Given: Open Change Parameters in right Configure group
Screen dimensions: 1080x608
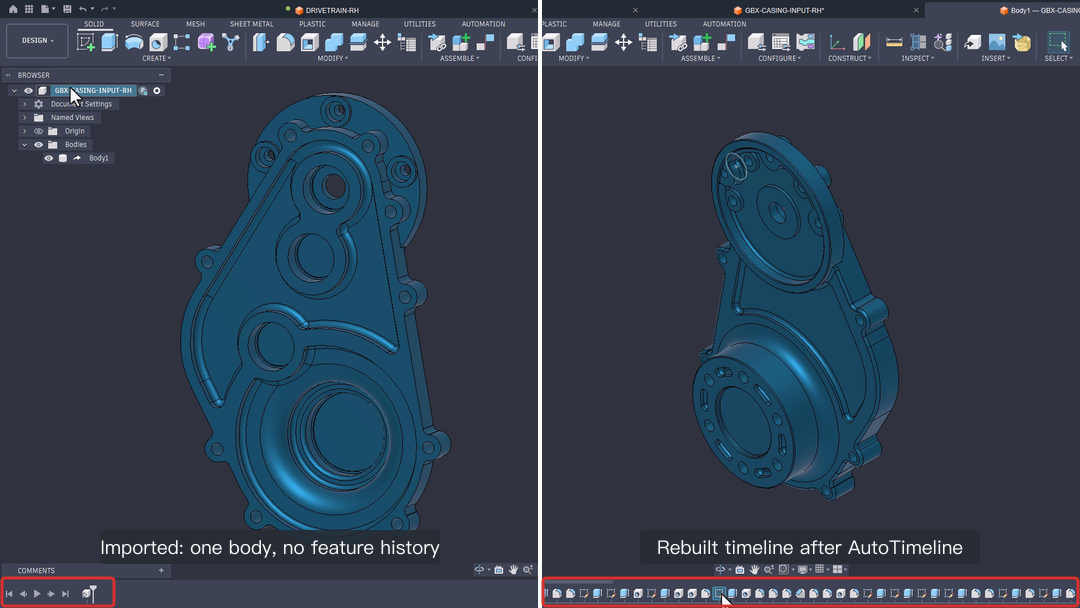Looking at the screenshot, I should pos(780,42).
